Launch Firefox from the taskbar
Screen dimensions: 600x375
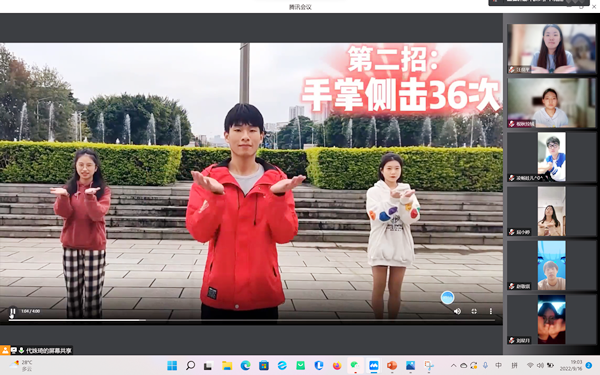pyautogui.click(x=337, y=365)
